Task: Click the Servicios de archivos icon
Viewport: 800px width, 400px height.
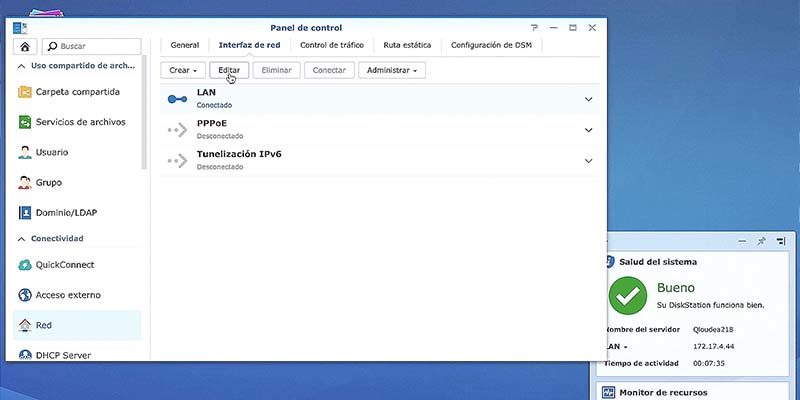Action: pyautogui.click(x=24, y=122)
